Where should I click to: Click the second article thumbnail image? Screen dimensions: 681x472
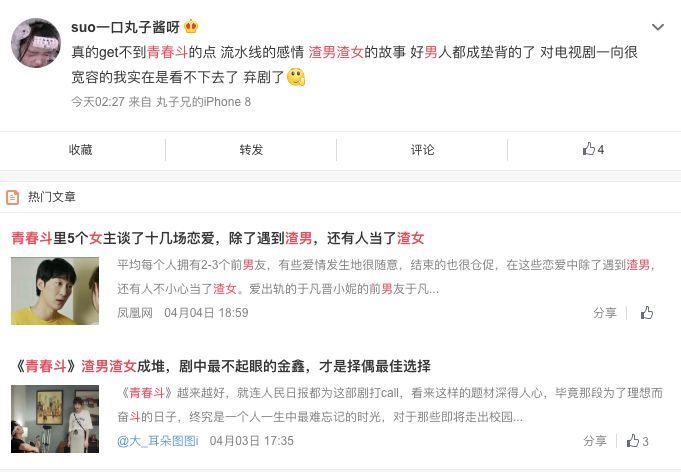coord(55,419)
